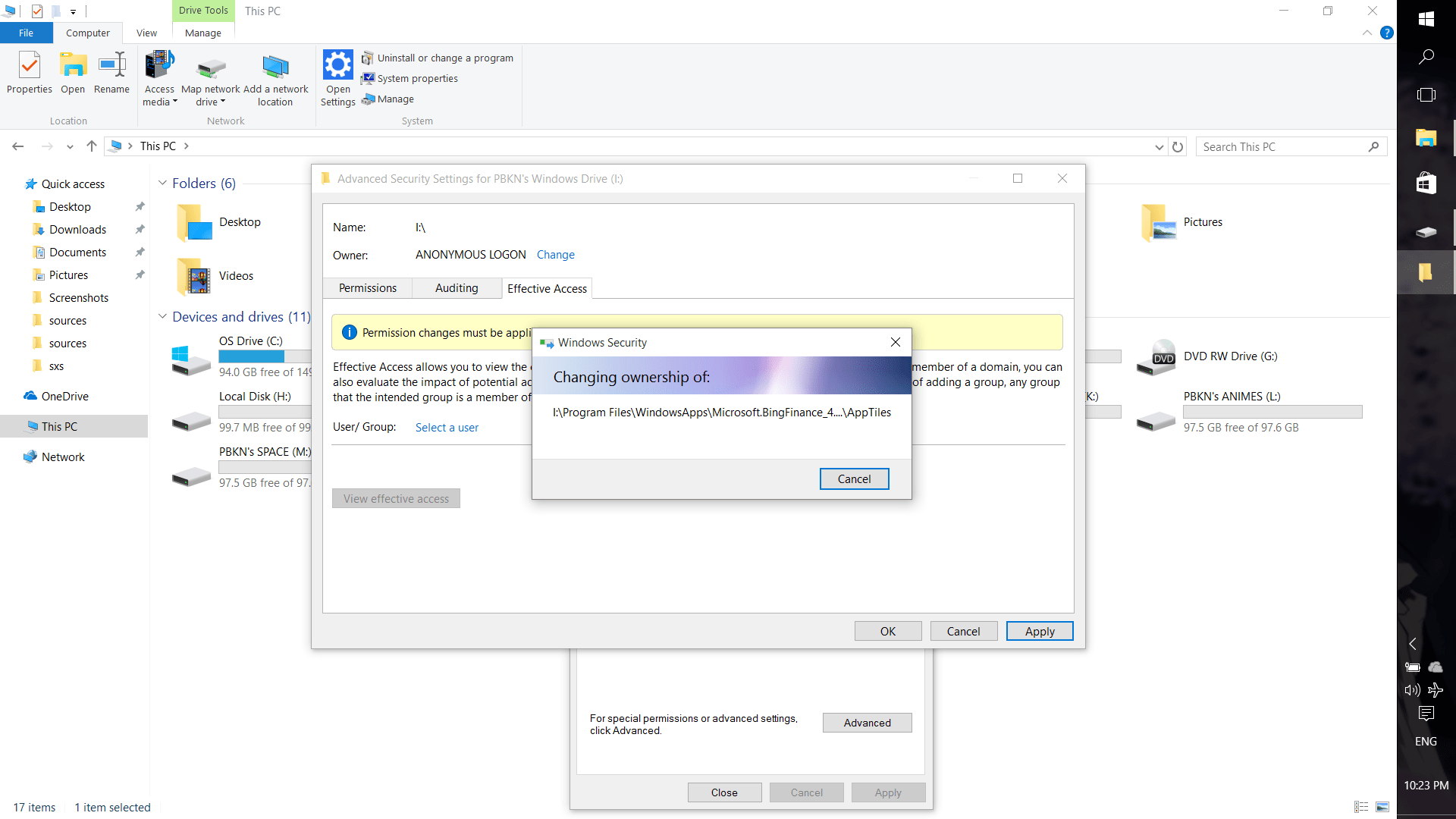Click the refresh button beside address bar
Screen dimensions: 1456x819
click(1178, 147)
